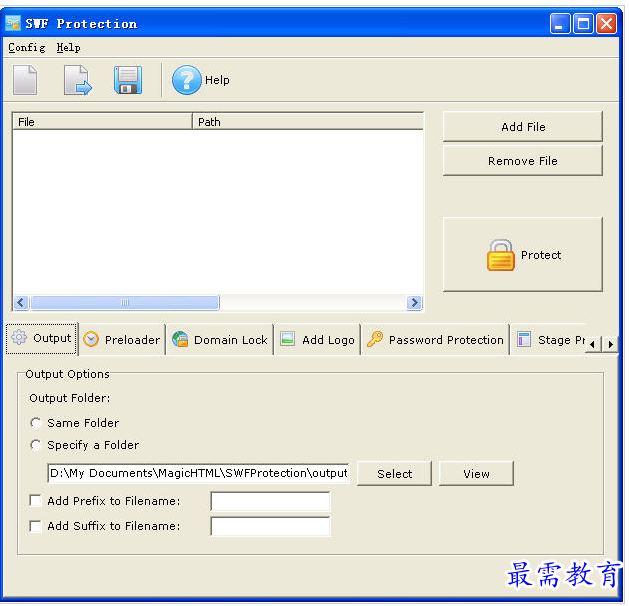The image size is (629, 606).
Task: Click the Protect button with padlock
Action: pos(523,255)
